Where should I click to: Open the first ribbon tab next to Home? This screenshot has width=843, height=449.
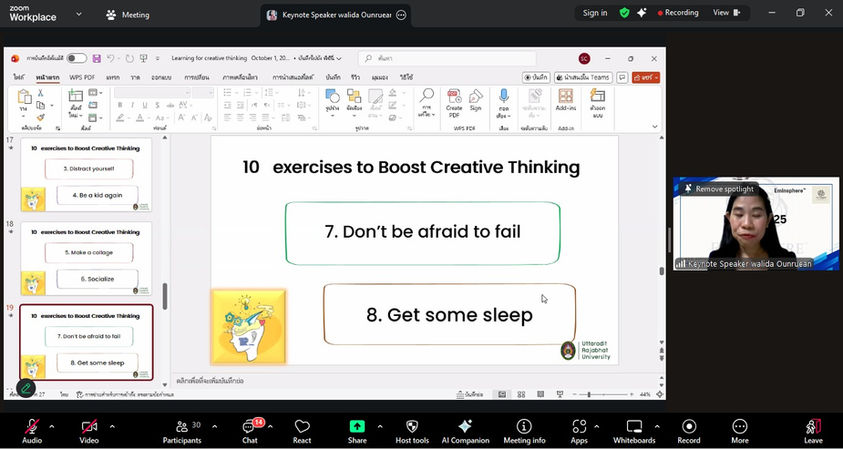pyautogui.click(x=19, y=77)
